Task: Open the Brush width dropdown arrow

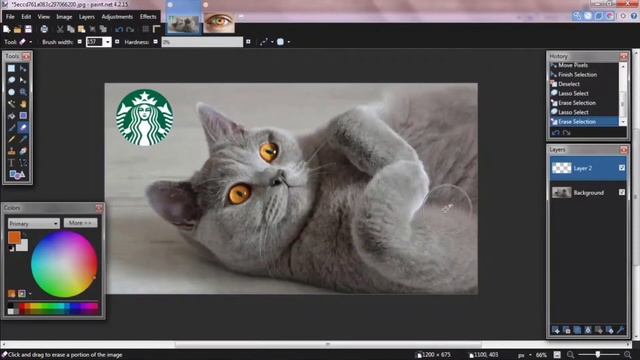Action: (x=107, y=42)
